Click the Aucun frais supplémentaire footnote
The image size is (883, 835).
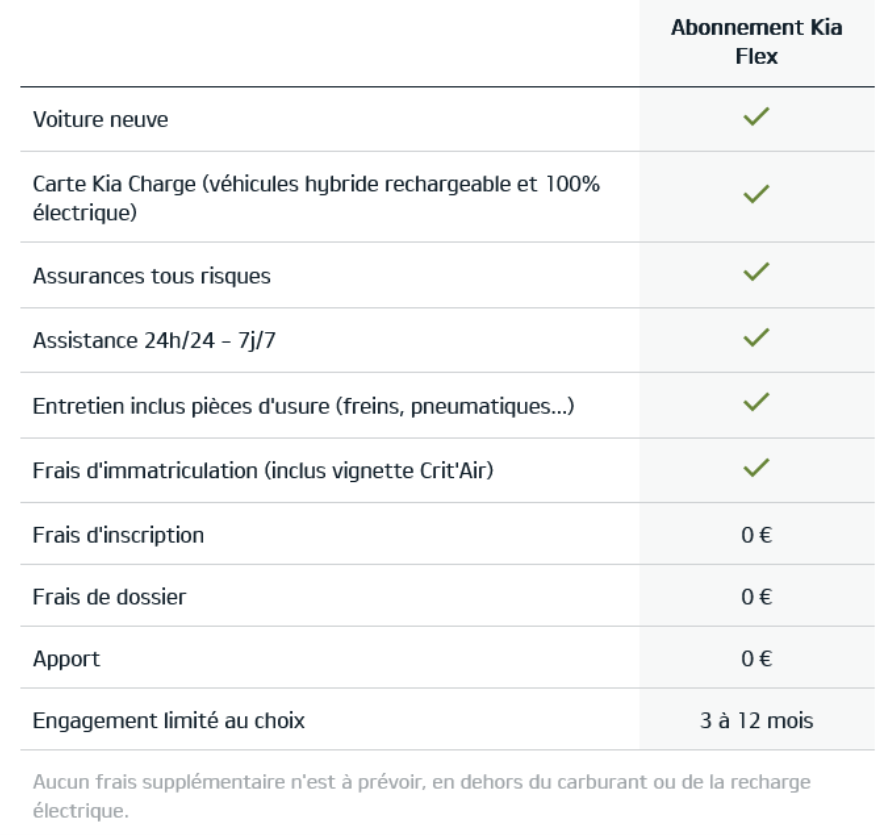pos(421,796)
